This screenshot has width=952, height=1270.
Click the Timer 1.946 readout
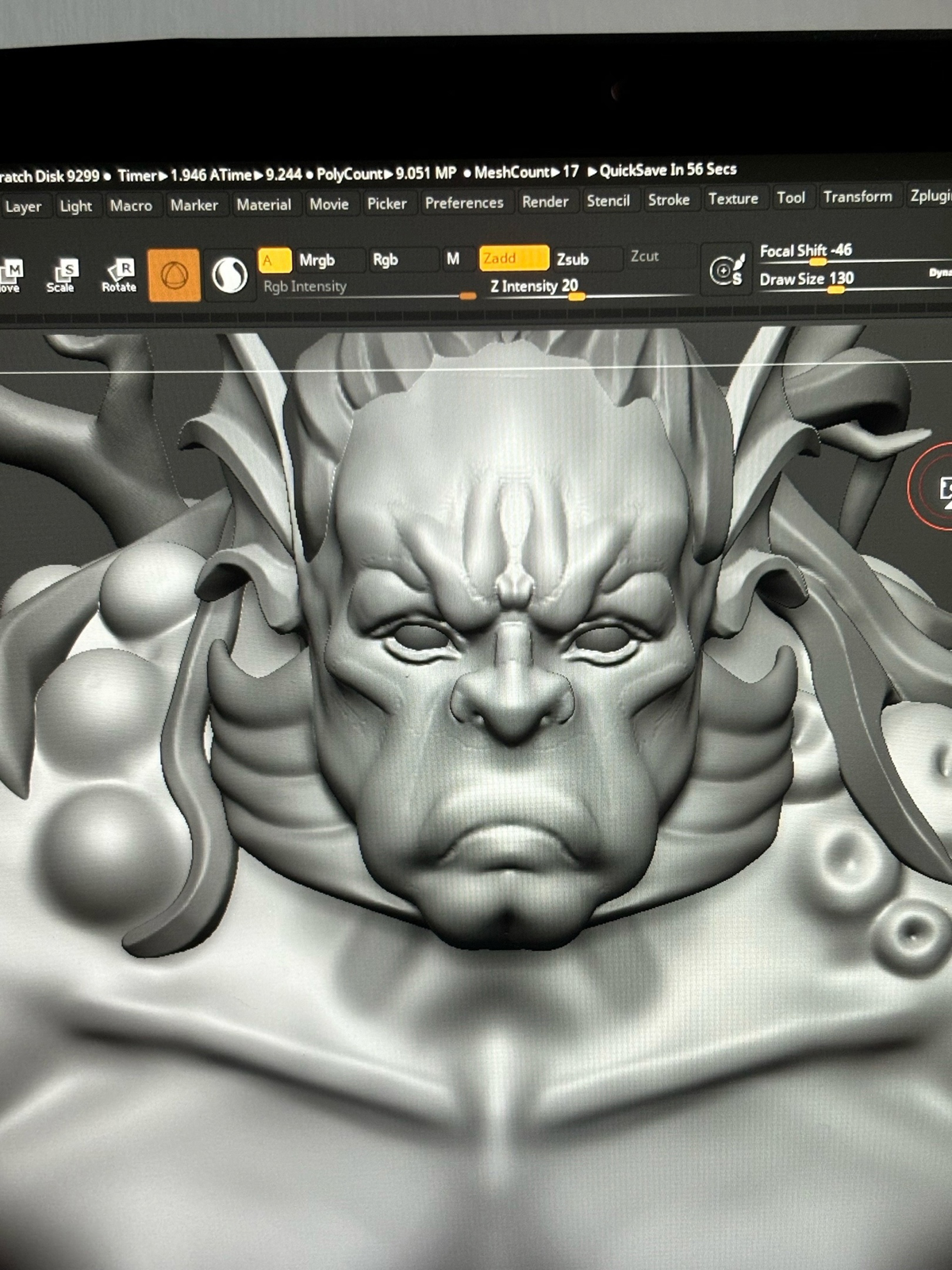point(162,175)
